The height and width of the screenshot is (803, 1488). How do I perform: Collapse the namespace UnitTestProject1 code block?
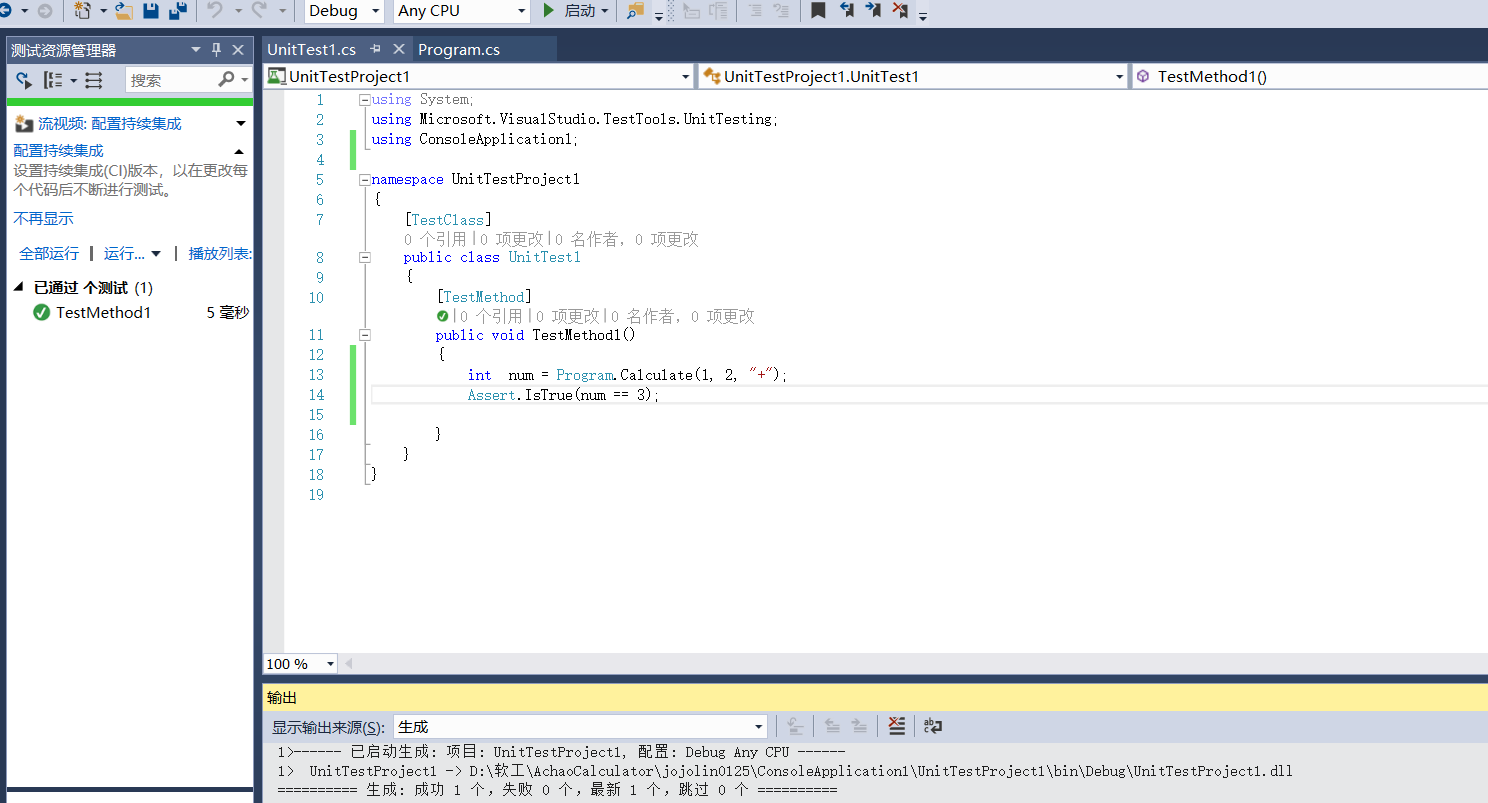coord(365,180)
